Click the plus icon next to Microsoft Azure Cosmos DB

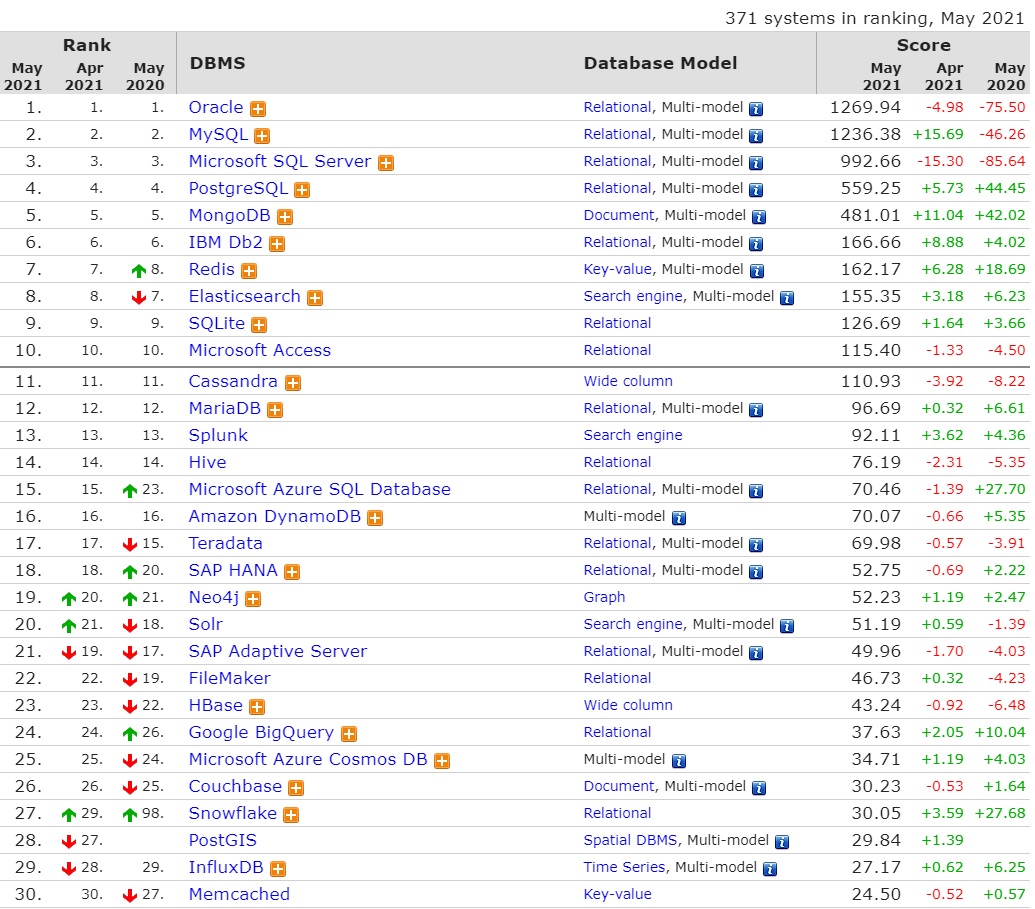pos(442,761)
